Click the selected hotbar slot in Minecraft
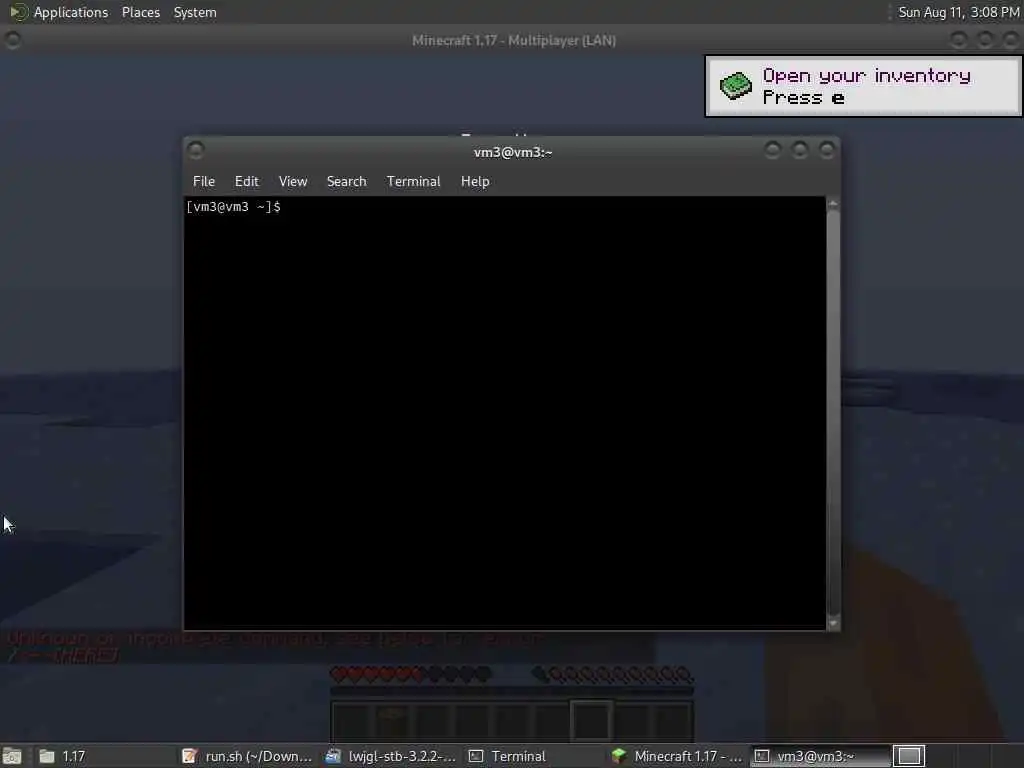The height and width of the screenshot is (768, 1024). 591,719
